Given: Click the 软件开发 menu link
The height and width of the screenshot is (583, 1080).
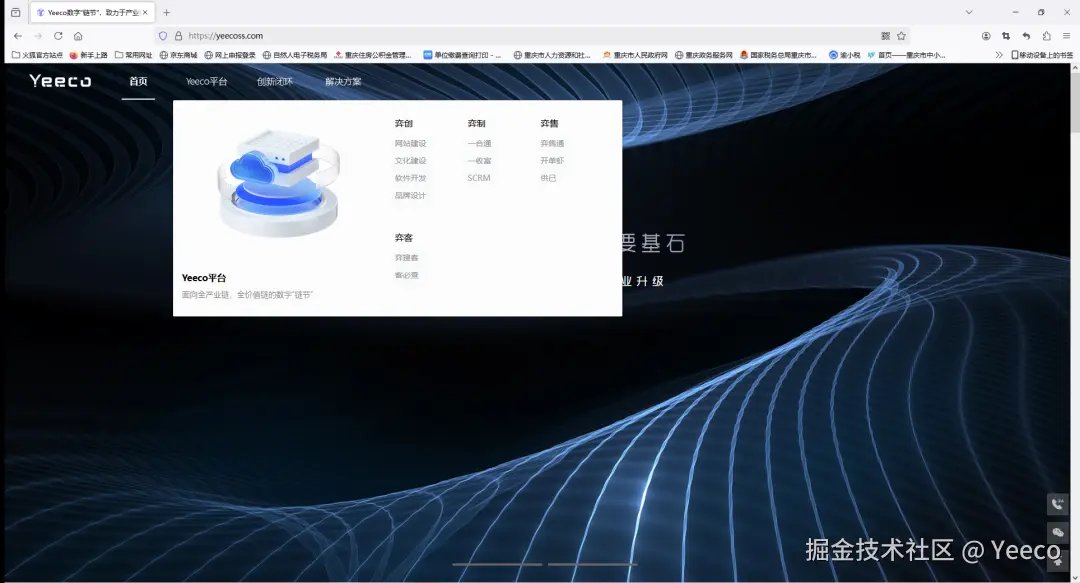Looking at the screenshot, I should tap(411, 178).
